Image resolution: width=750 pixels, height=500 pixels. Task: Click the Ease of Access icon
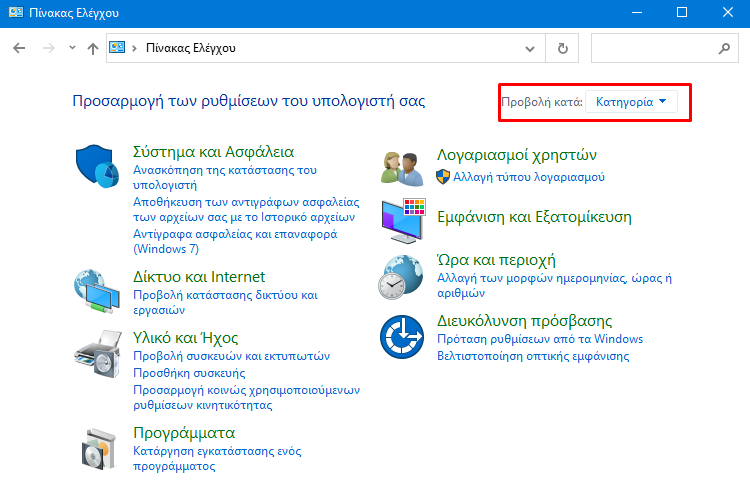tap(402, 337)
